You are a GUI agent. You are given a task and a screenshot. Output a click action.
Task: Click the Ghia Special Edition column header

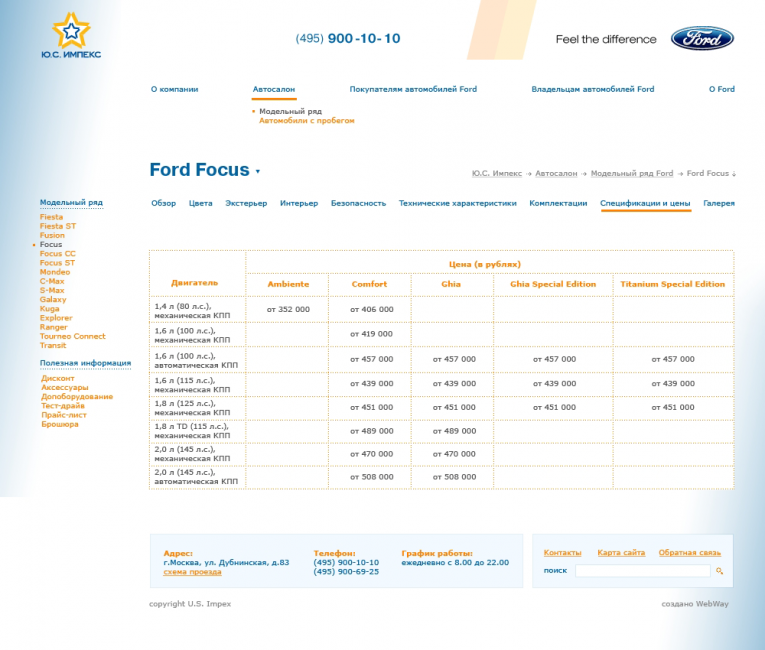coord(553,284)
